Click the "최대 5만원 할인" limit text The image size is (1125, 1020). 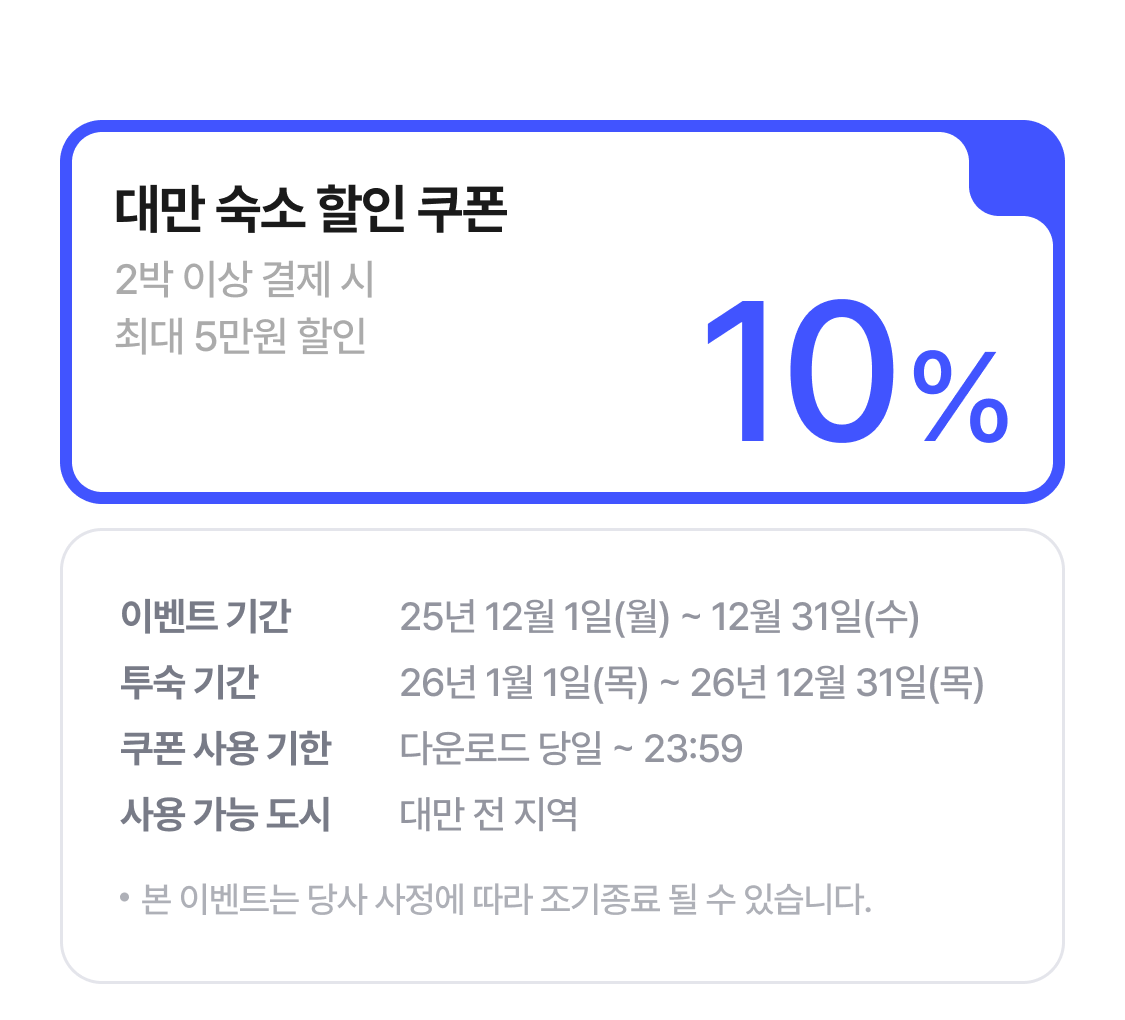coord(241,337)
